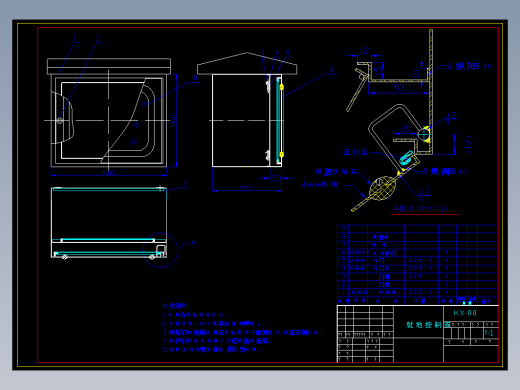Viewport: 520px width, 390px height.
Task: Select the 'A放大 (M=1:1)' detail caption
Action: coord(421,208)
